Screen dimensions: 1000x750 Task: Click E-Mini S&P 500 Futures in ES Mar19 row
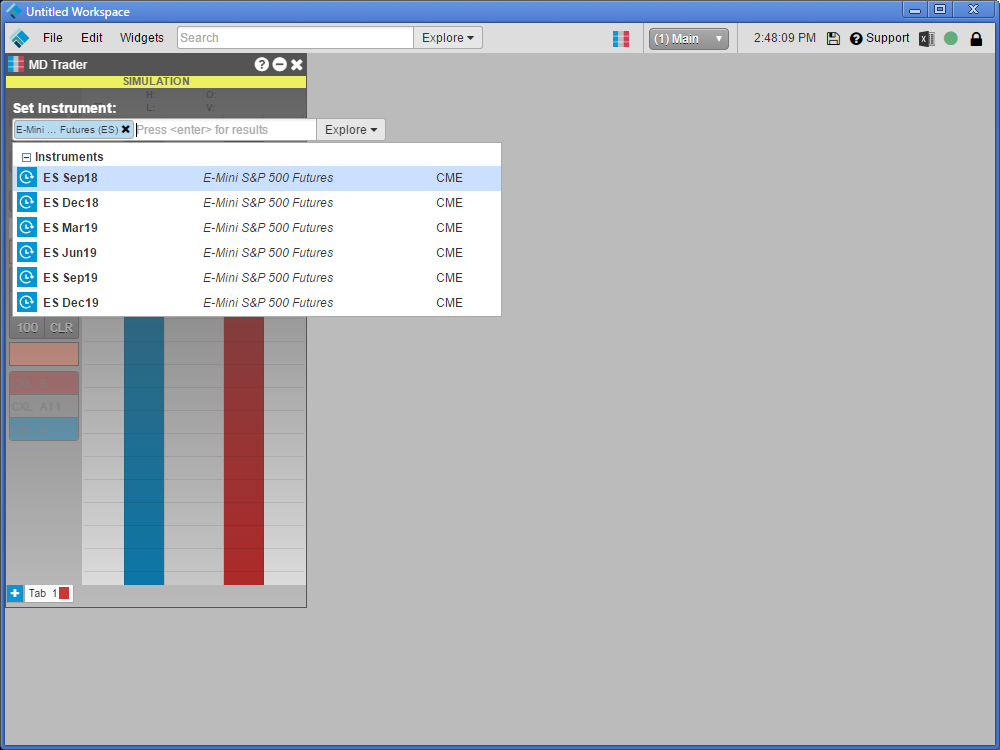pyautogui.click(x=268, y=228)
